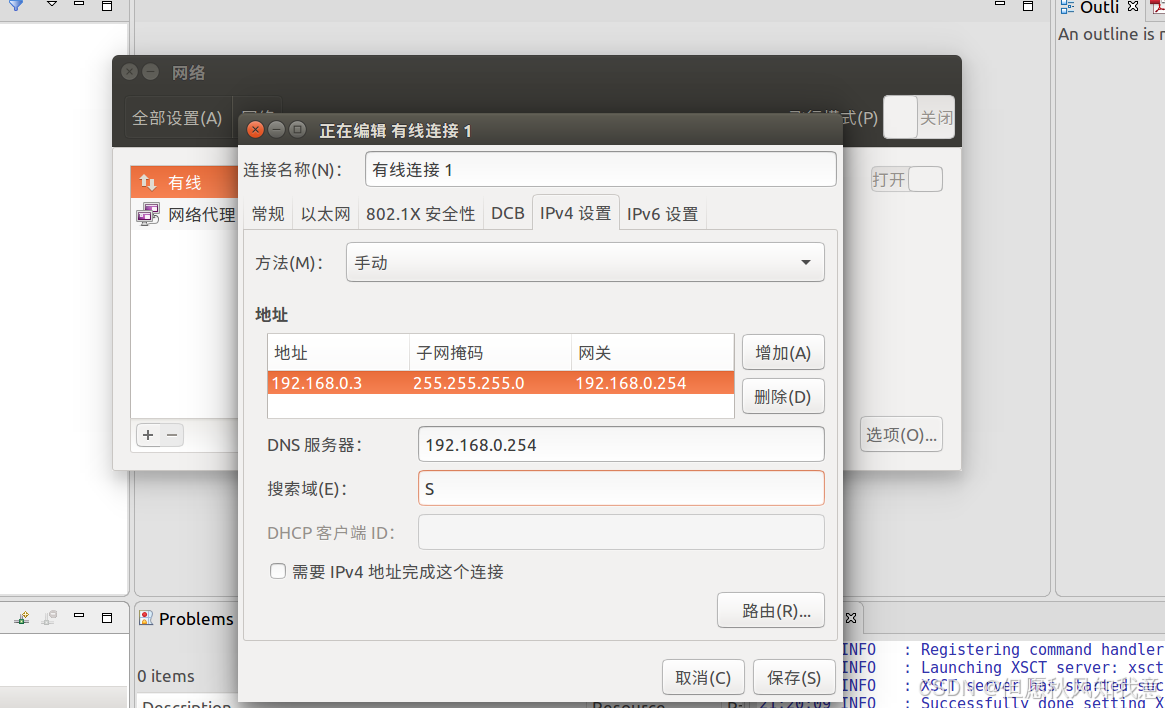Click the 路由(R)... button
Screen dimensions: 1165x708
pos(770,610)
